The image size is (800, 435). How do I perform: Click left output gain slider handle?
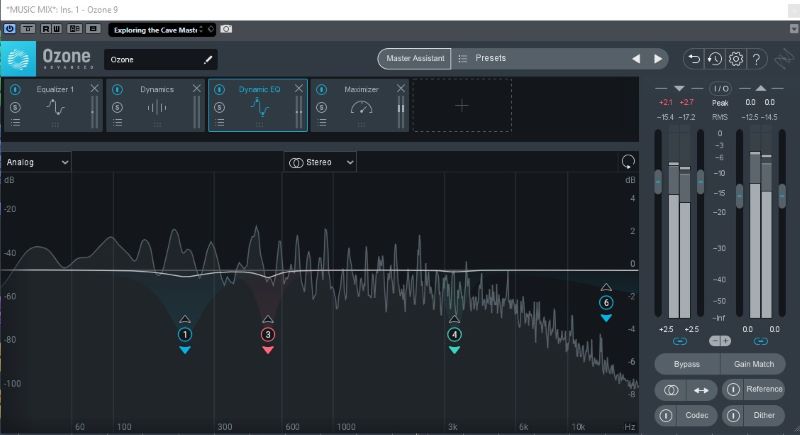pos(739,196)
